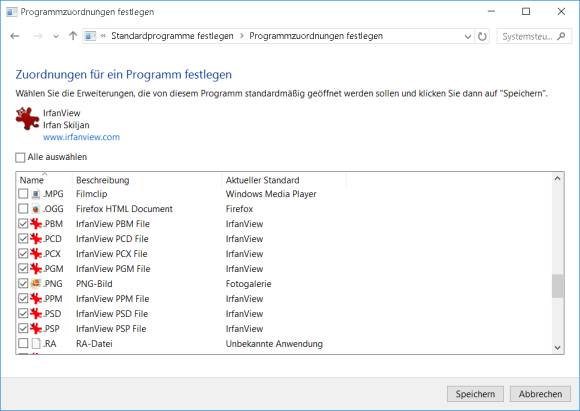Viewport: 580px width, 411px height.
Task: Click the list's vertical scrollbar thumb
Action: point(557,286)
